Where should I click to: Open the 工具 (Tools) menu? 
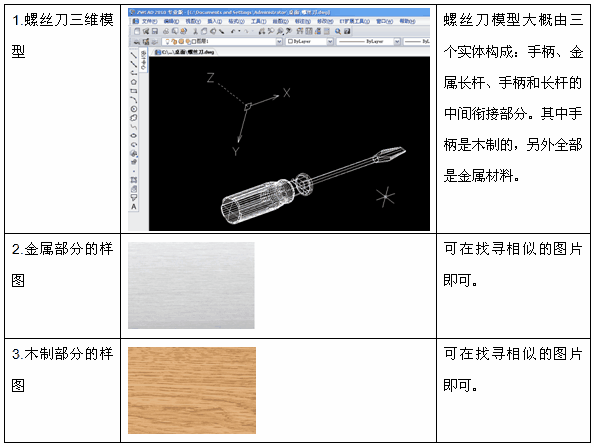259,22
